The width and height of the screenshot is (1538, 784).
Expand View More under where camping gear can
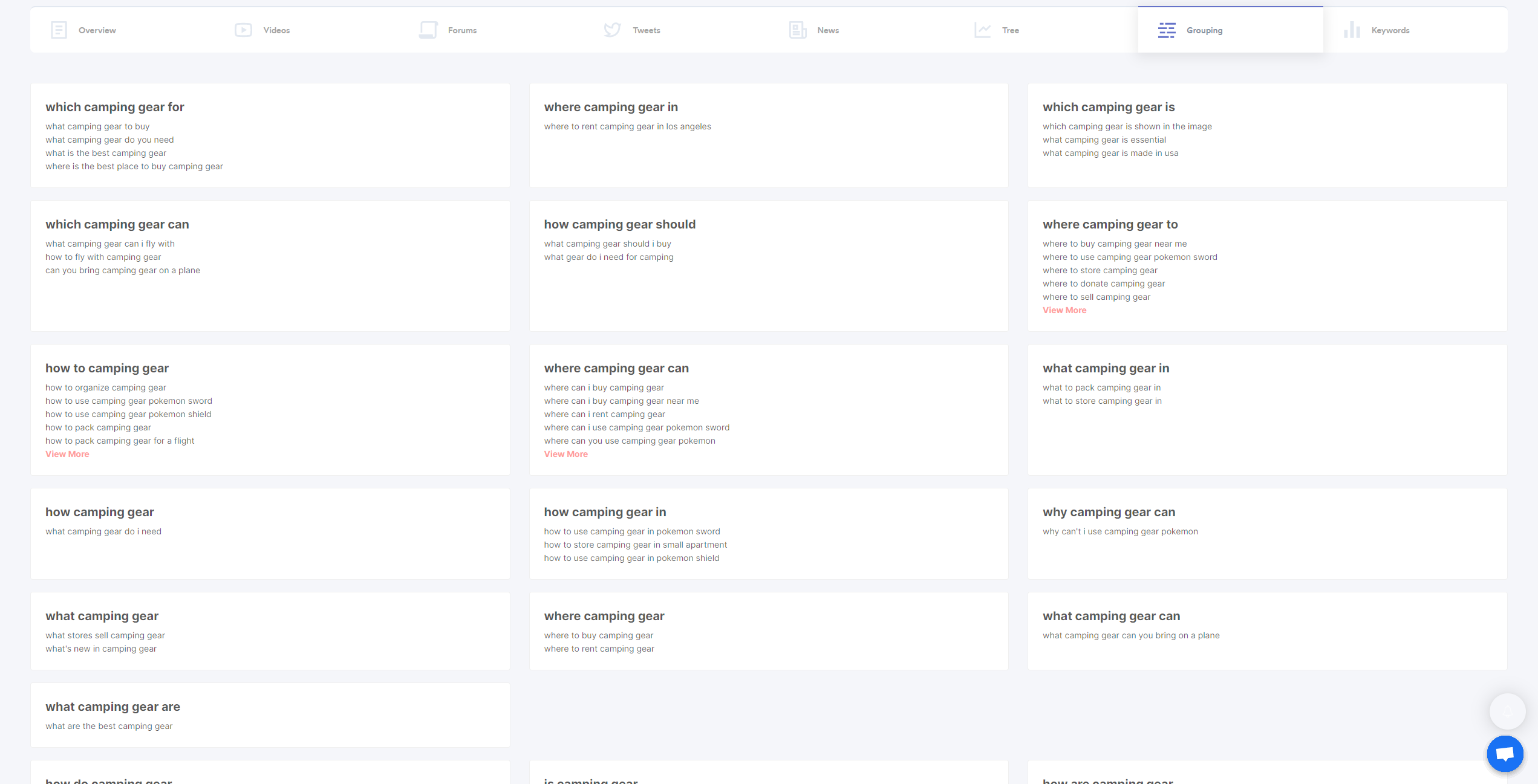coord(565,454)
